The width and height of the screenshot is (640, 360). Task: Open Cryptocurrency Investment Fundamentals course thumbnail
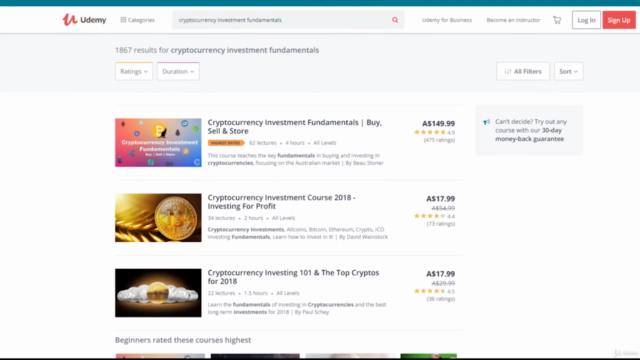158,142
